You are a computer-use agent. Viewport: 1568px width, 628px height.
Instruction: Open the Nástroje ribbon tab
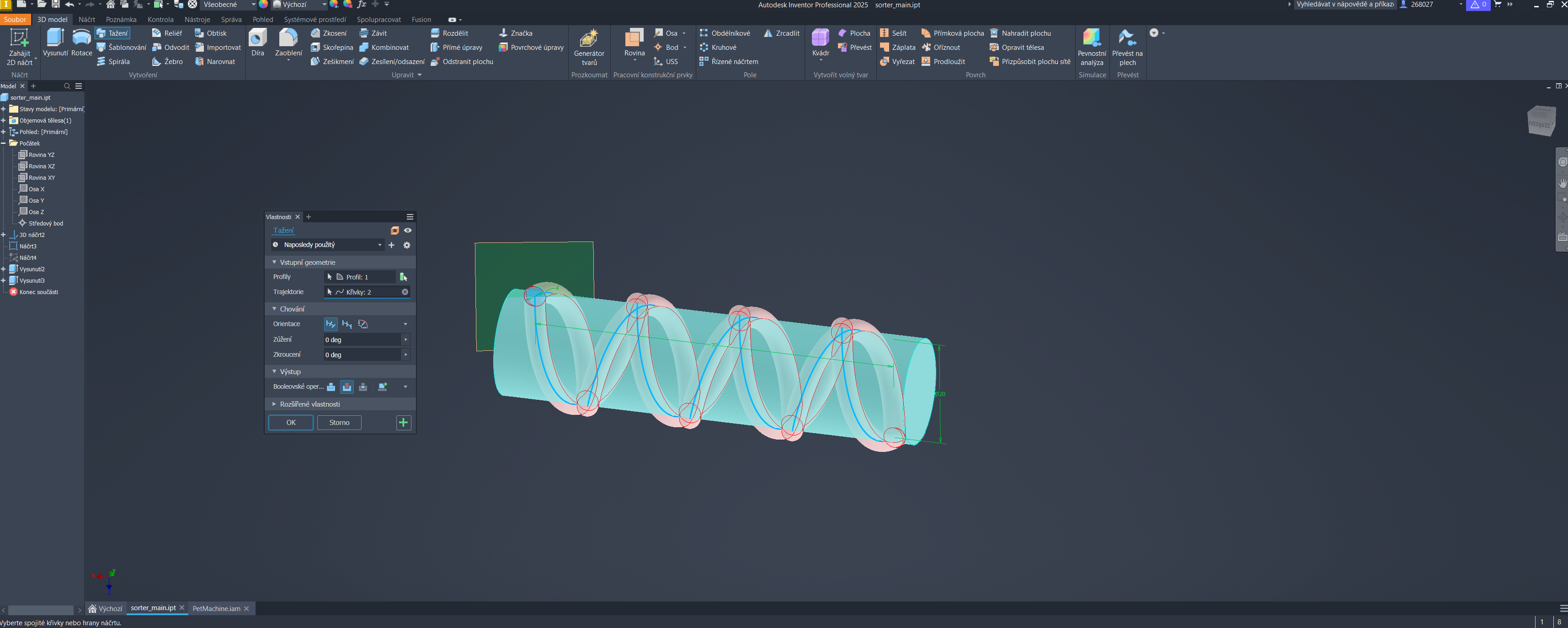click(197, 20)
